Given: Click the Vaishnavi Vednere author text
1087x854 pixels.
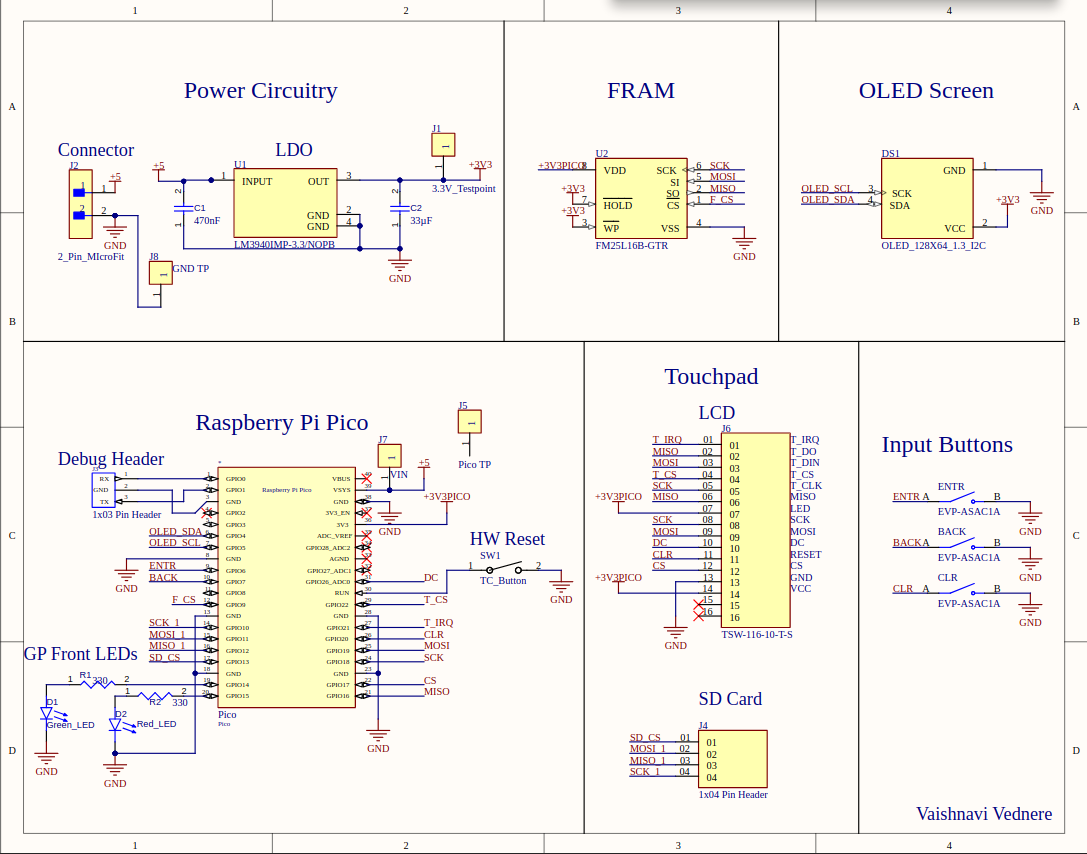Looking at the screenshot, I should pyautogui.click(x=984, y=814).
